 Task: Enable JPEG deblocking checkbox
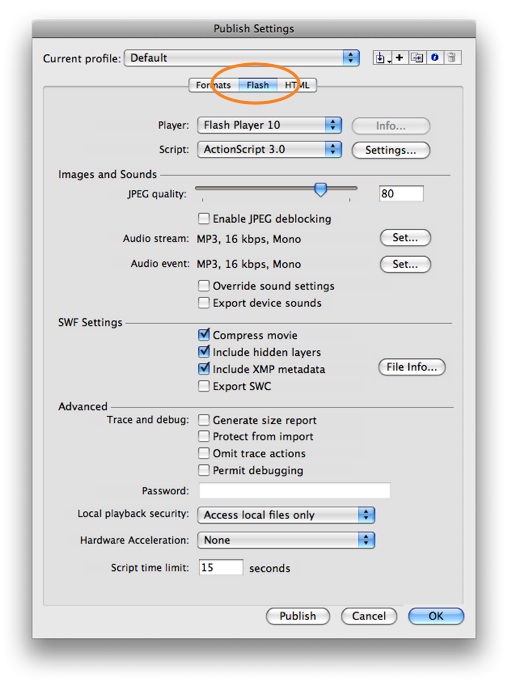(203, 218)
